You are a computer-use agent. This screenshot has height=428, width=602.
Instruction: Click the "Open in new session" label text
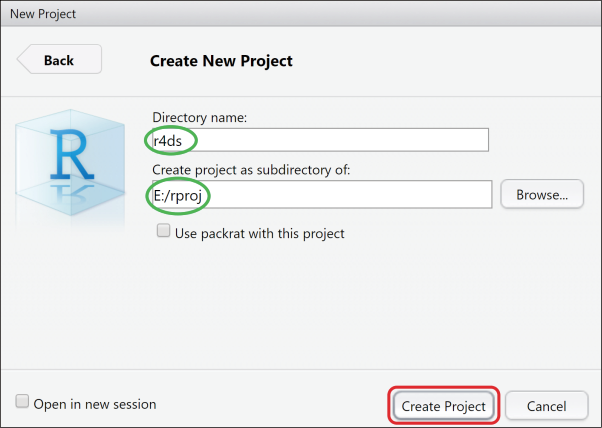click(95, 404)
